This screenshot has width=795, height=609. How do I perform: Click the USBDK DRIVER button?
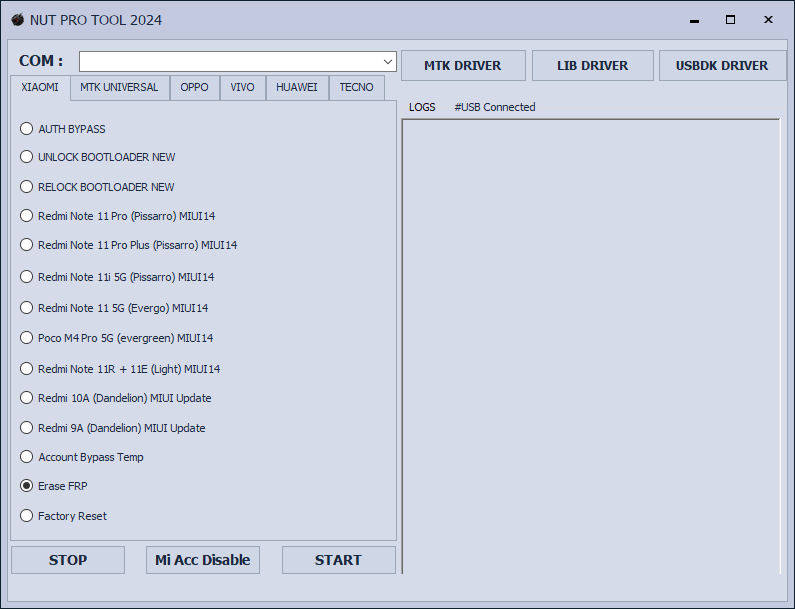tap(722, 65)
